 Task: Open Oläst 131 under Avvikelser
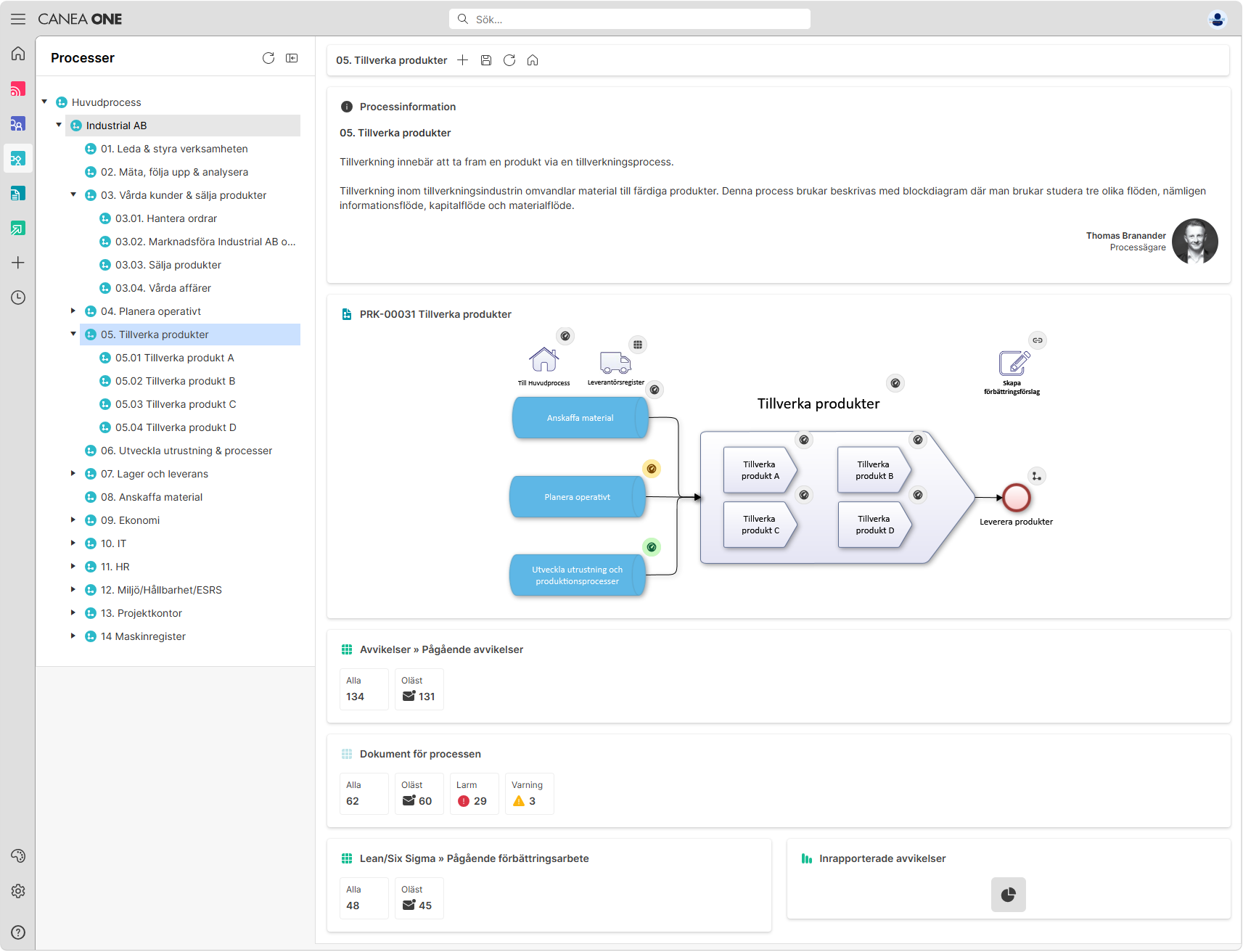[x=419, y=689]
